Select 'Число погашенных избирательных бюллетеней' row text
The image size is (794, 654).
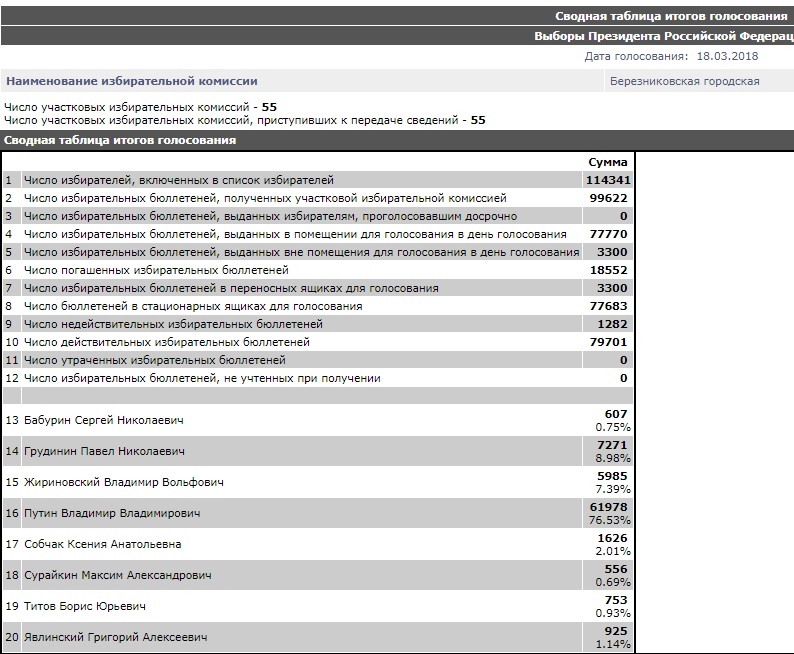click(x=156, y=270)
